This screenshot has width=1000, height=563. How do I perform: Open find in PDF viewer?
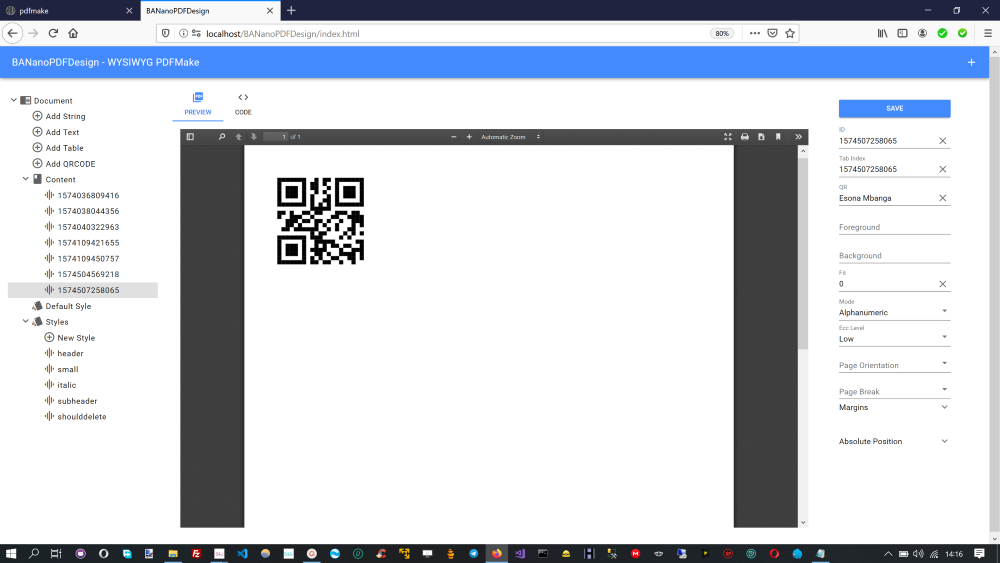221,136
